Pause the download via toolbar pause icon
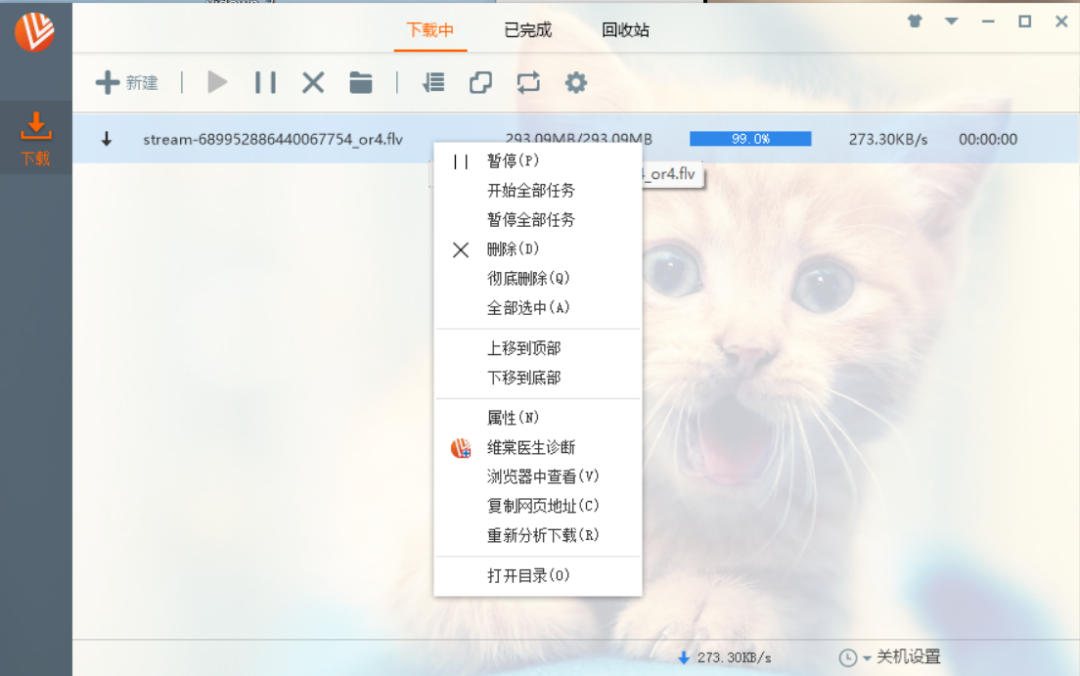This screenshot has height=676, width=1080. click(265, 83)
